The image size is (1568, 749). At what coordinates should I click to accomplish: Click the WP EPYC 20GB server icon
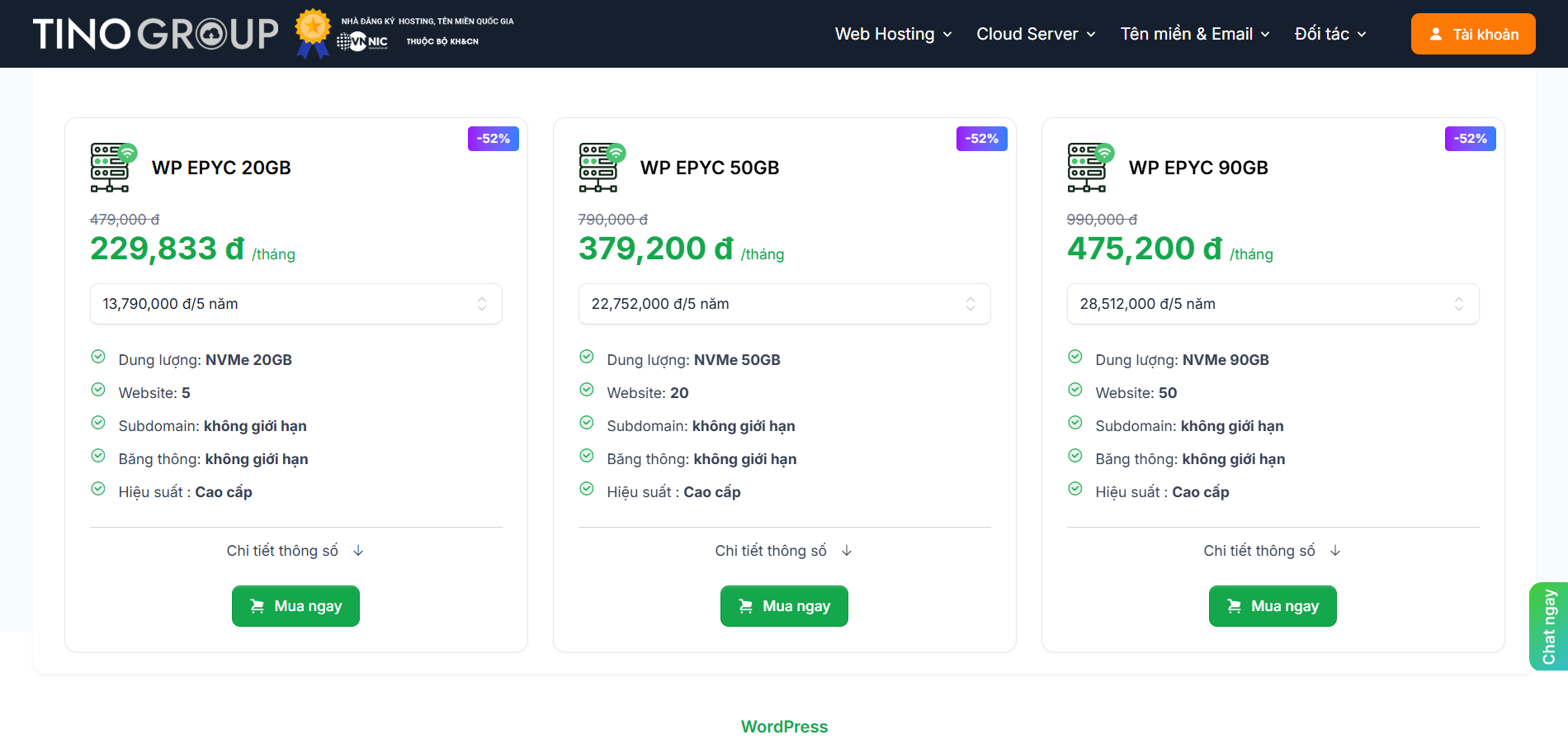click(x=112, y=167)
